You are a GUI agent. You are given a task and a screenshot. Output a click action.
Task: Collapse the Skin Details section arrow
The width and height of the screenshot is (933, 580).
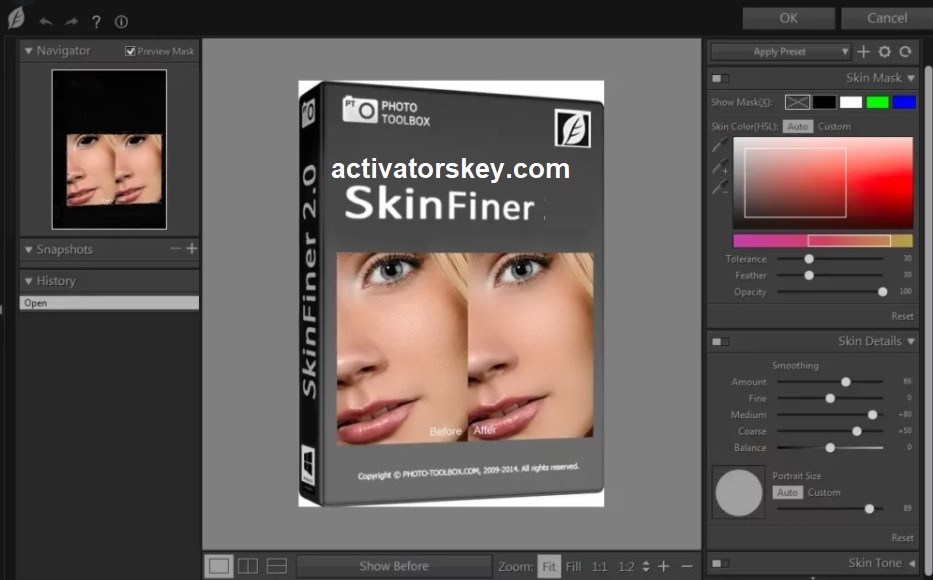pyautogui.click(x=911, y=341)
